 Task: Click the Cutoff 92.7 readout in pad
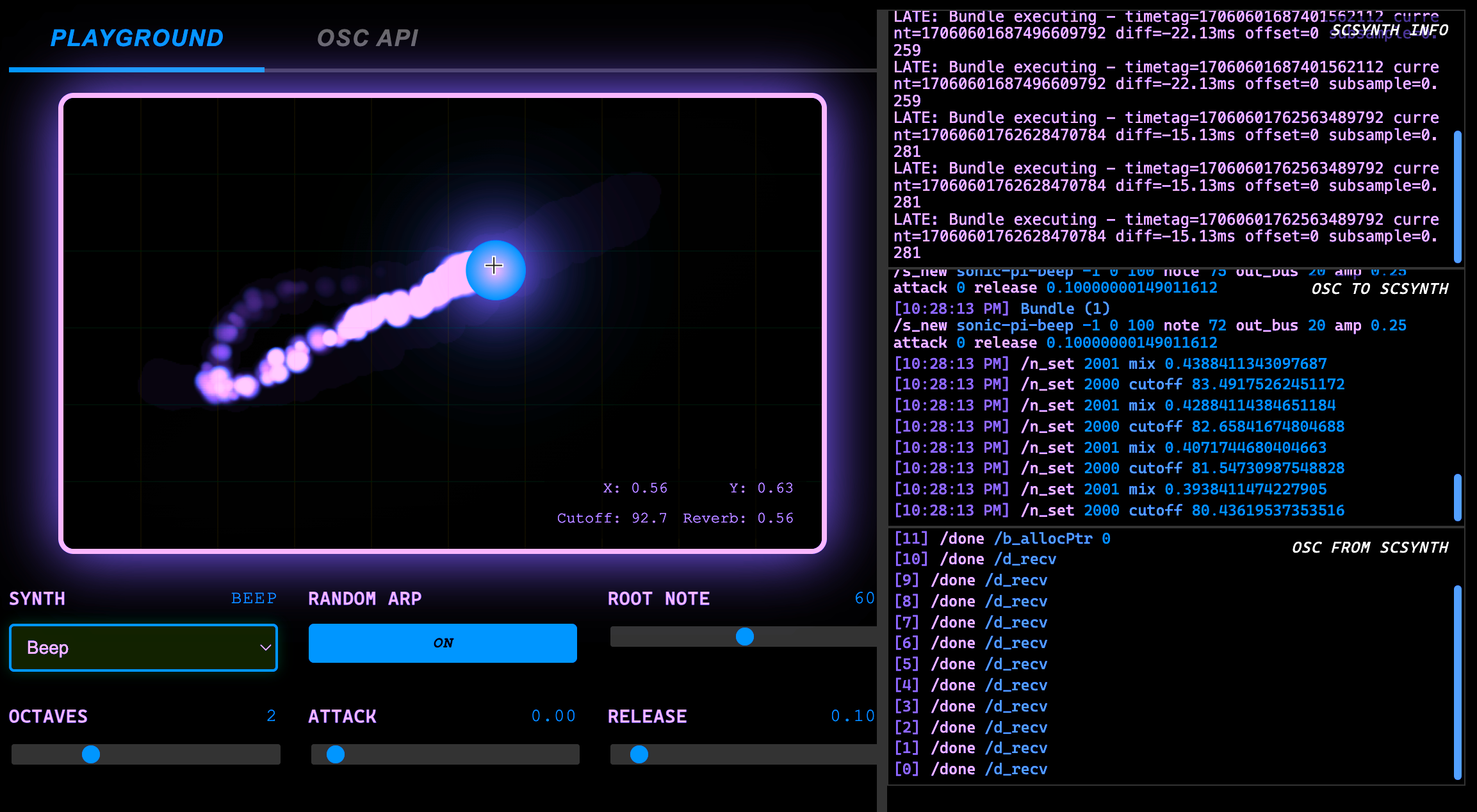(x=612, y=518)
